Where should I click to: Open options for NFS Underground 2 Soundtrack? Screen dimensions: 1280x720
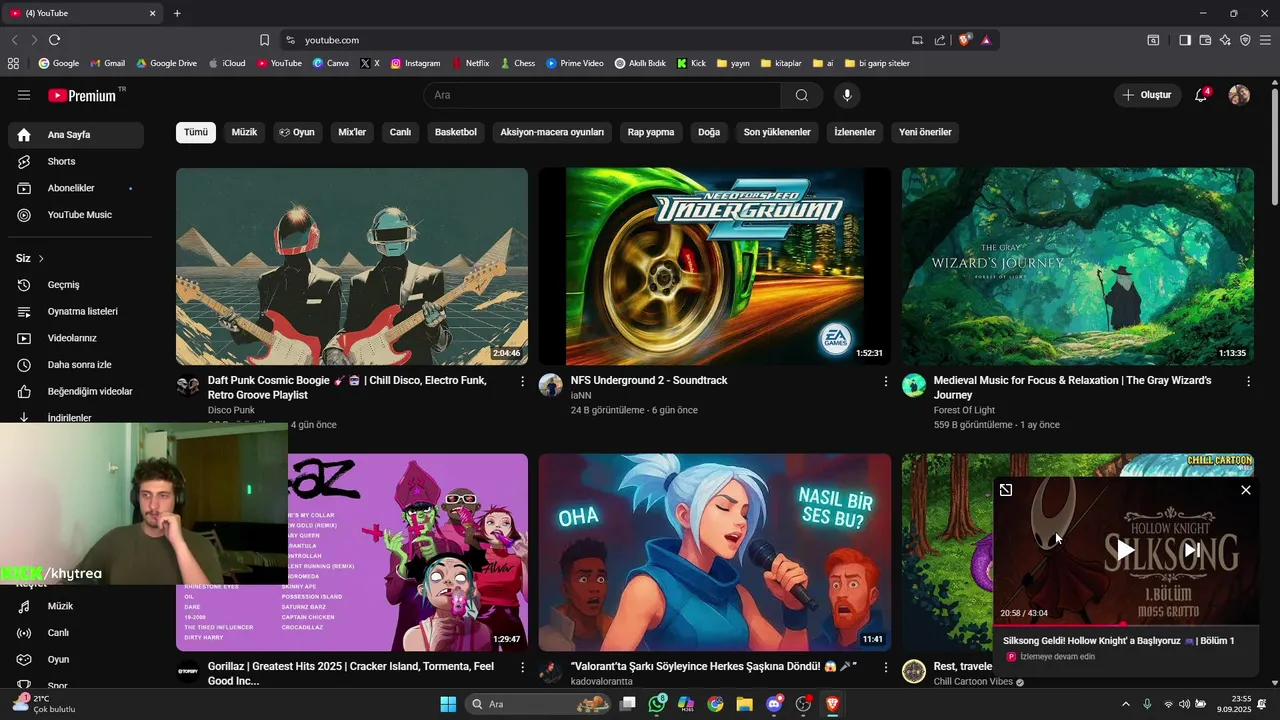click(x=885, y=381)
